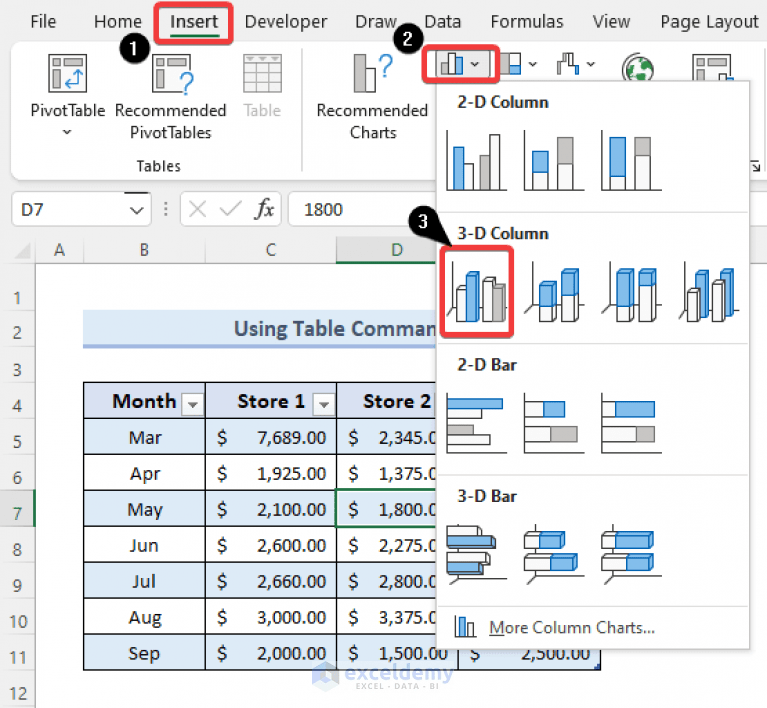Select 3-D Clustered Bar chart
The image size is (767, 708).
coord(476,554)
